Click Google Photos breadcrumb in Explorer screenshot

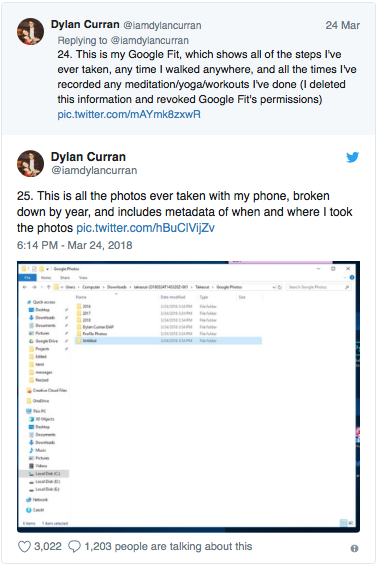pos(229,287)
